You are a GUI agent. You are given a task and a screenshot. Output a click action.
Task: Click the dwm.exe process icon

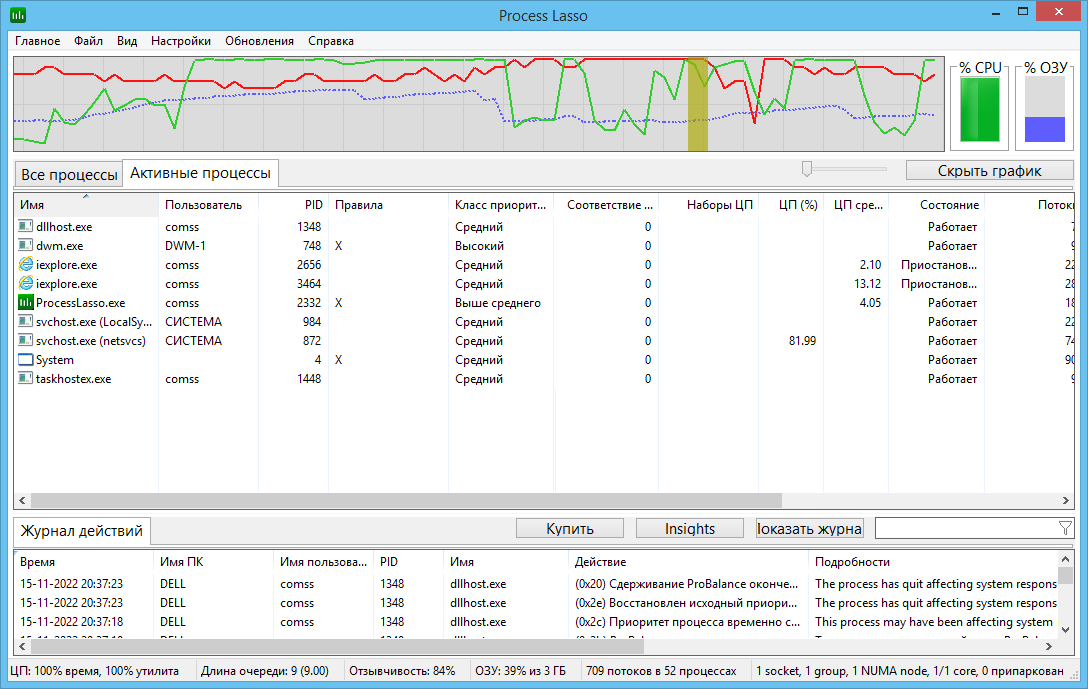point(26,245)
